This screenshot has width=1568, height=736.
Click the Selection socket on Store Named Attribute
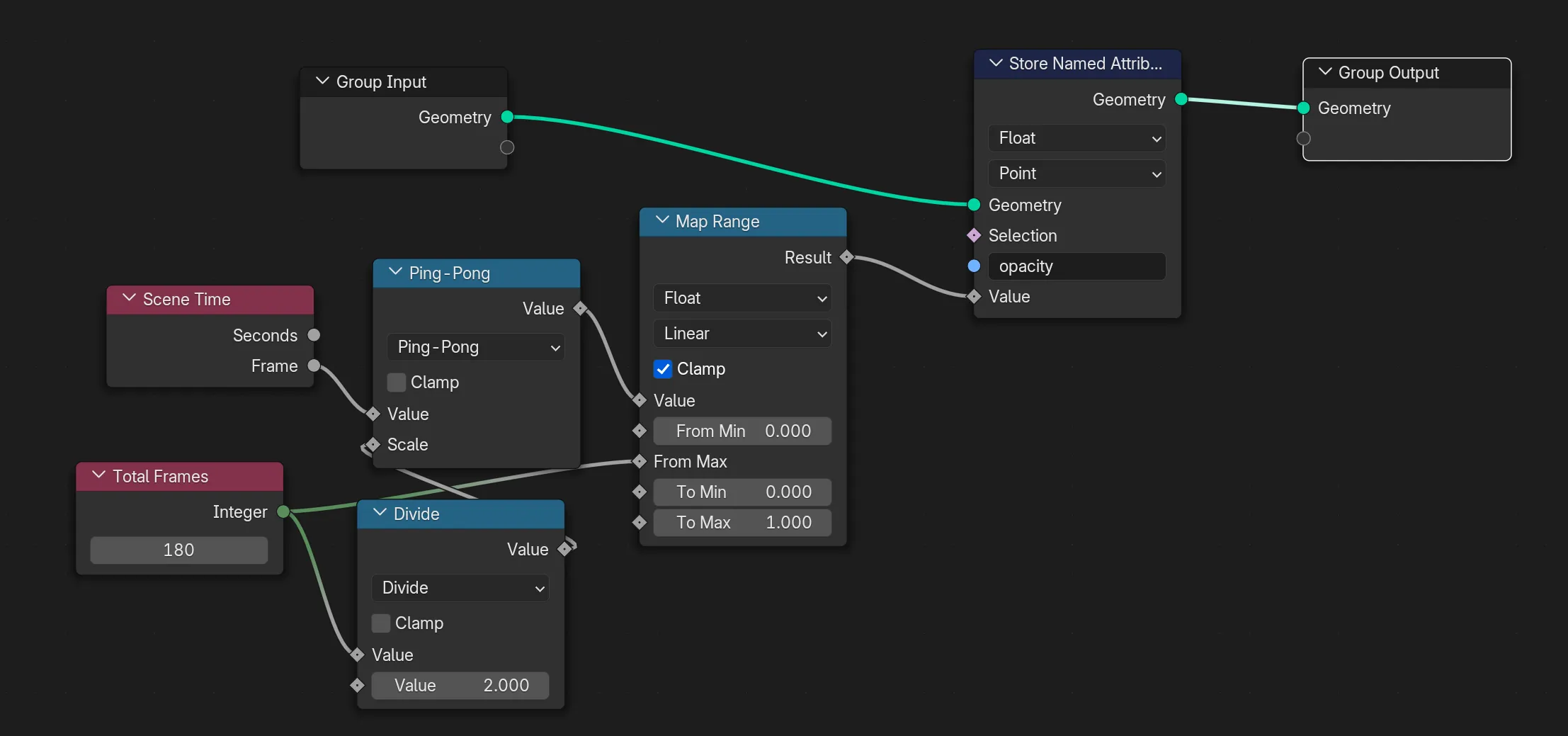(973, 235)
